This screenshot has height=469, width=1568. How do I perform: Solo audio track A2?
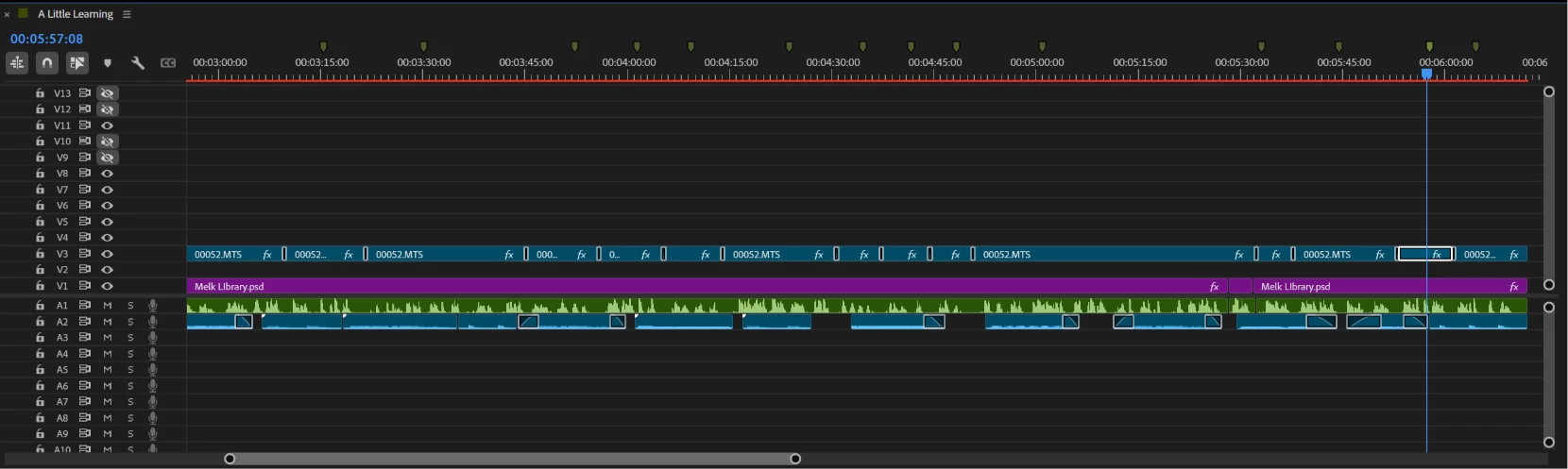tap(130, 322)
